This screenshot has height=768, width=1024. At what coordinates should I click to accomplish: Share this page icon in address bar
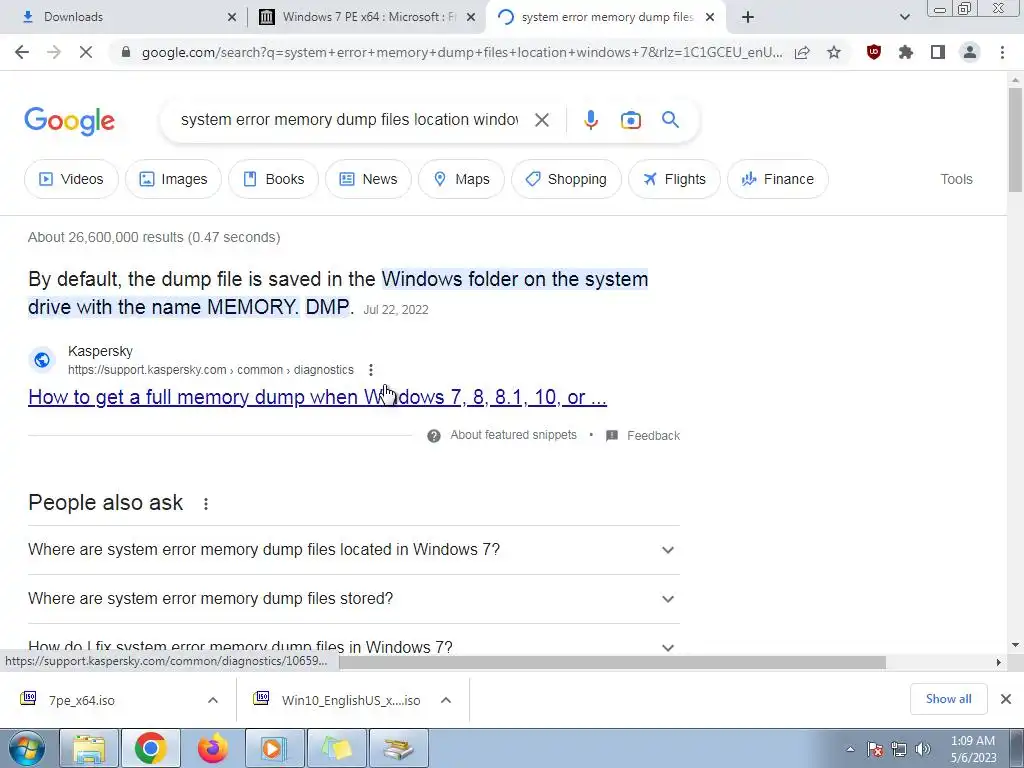click(802, 52)
